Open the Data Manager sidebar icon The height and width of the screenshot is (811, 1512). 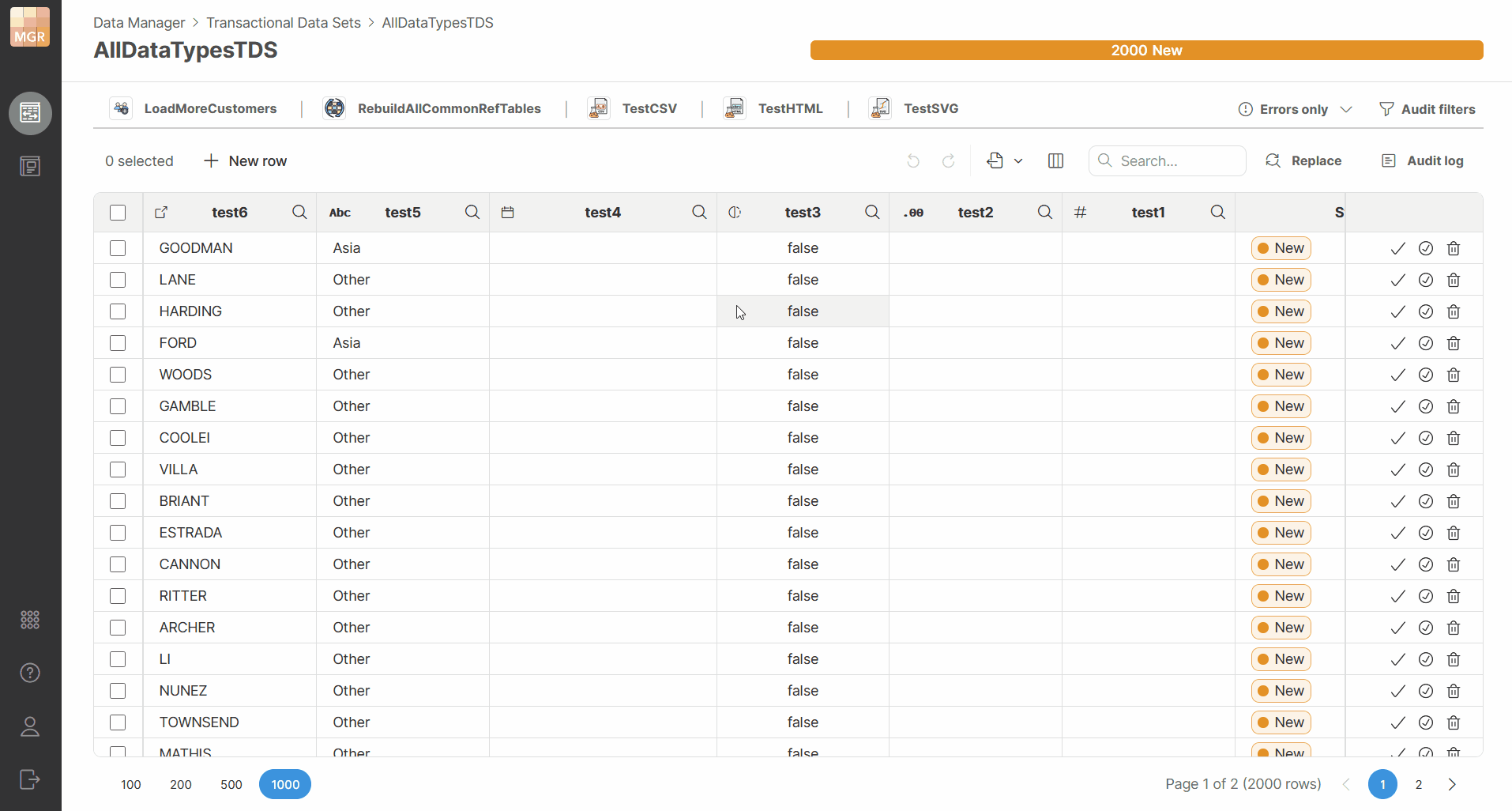(x=30, y=113)
